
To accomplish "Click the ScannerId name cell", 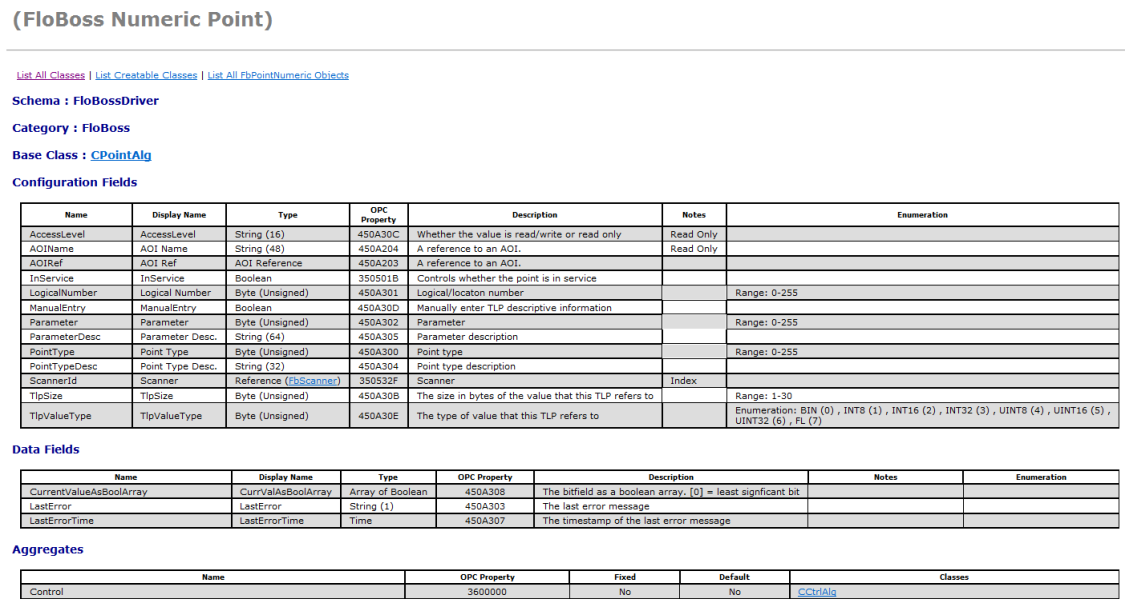I will tap(76, 381).
